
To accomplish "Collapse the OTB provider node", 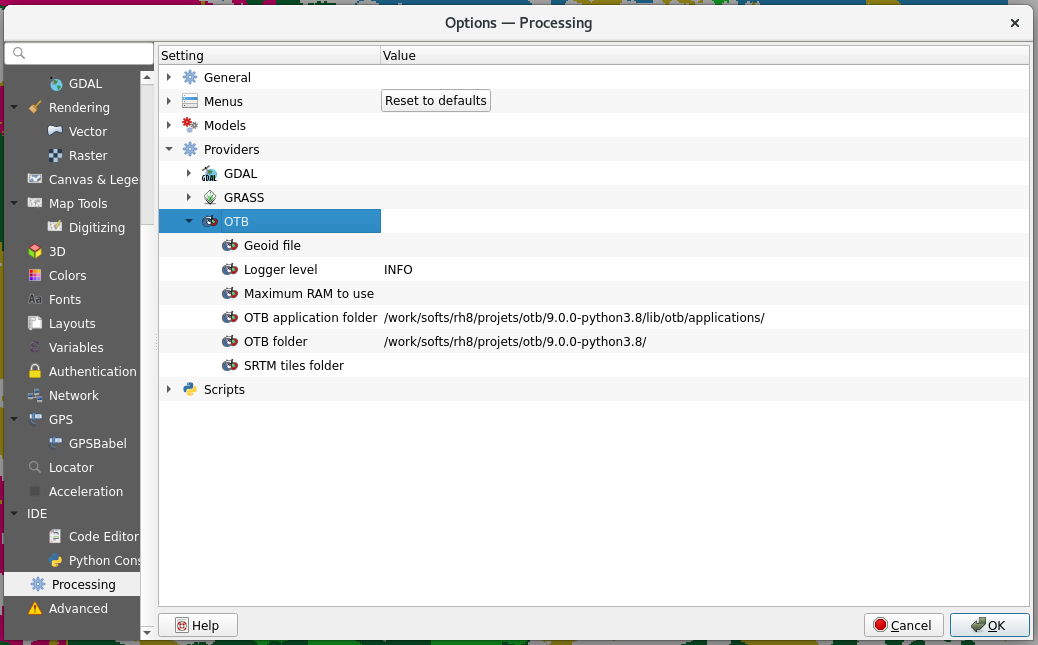I will [188, 221].
